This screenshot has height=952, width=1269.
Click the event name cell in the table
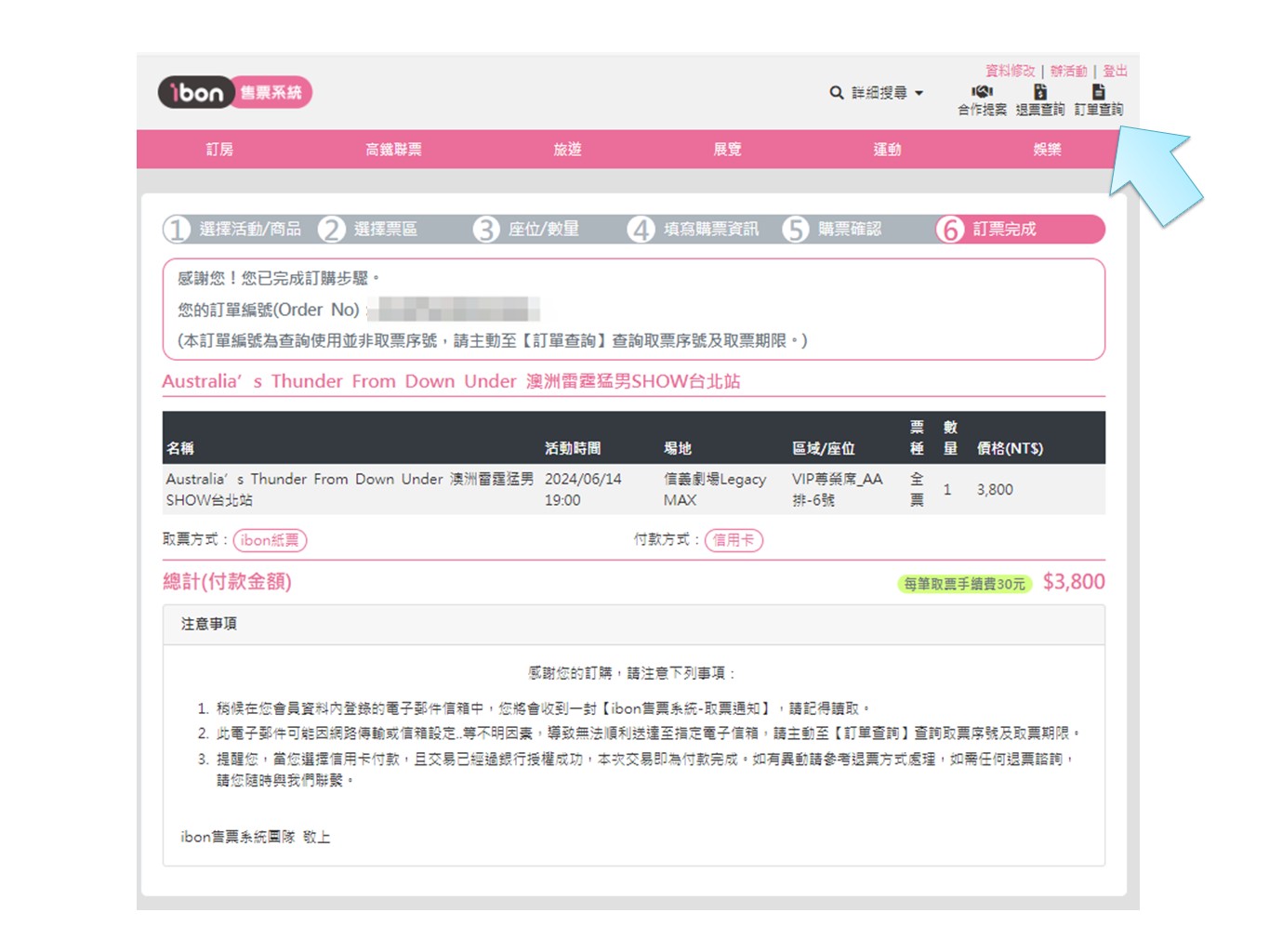click(350, 489)
